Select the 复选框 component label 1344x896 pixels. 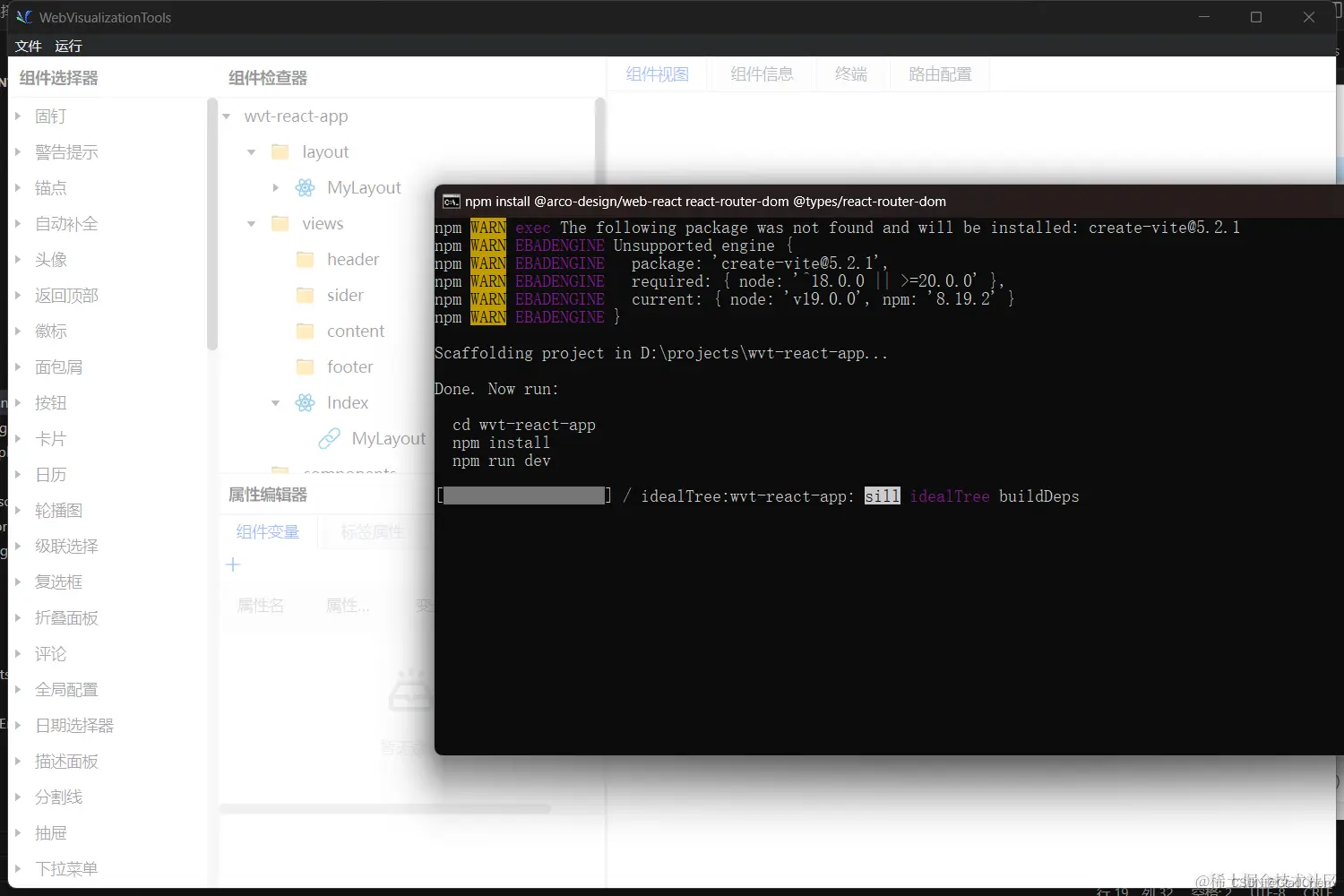[x=59, y=582]
